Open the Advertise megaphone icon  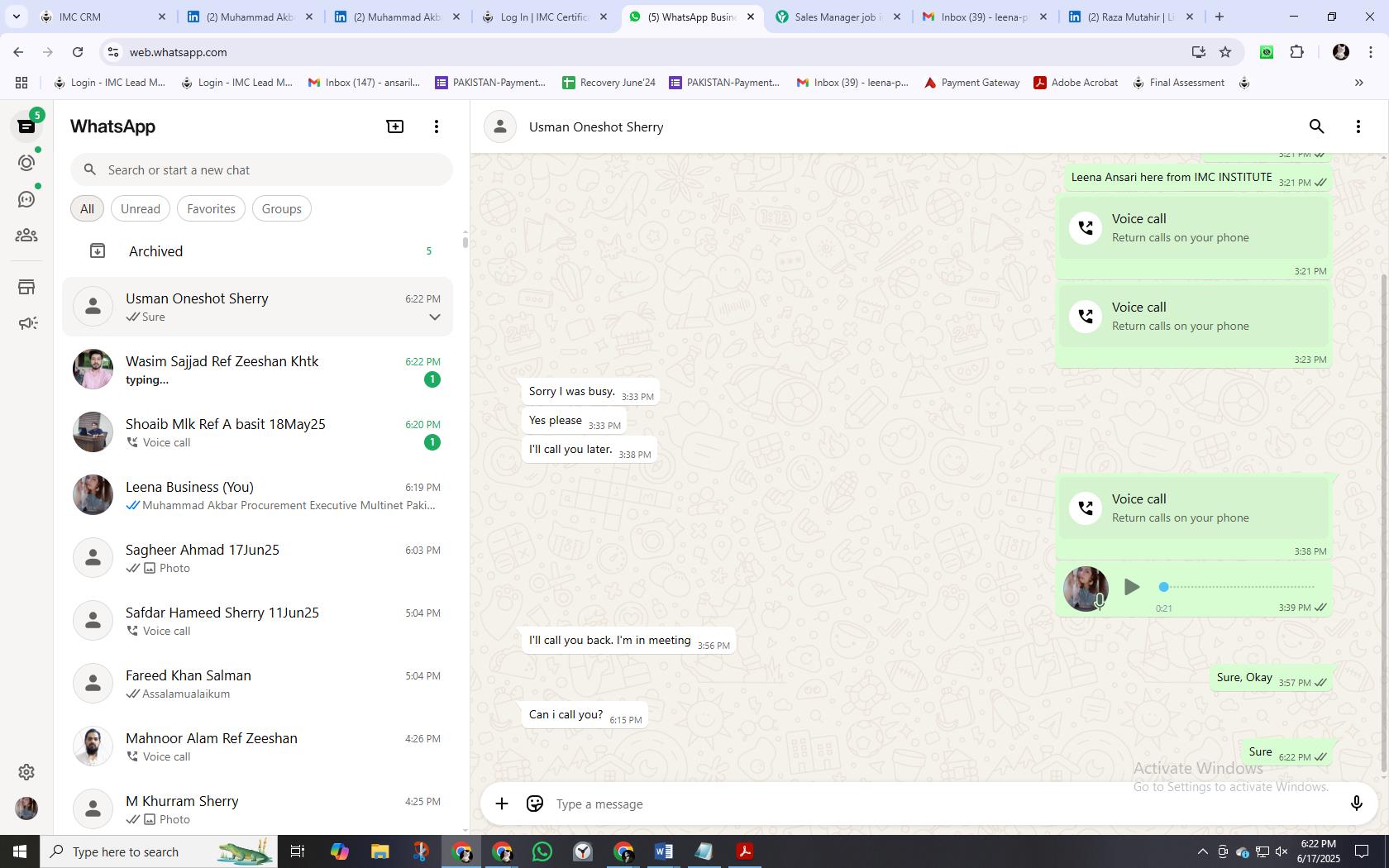click(x=26, y=323)
